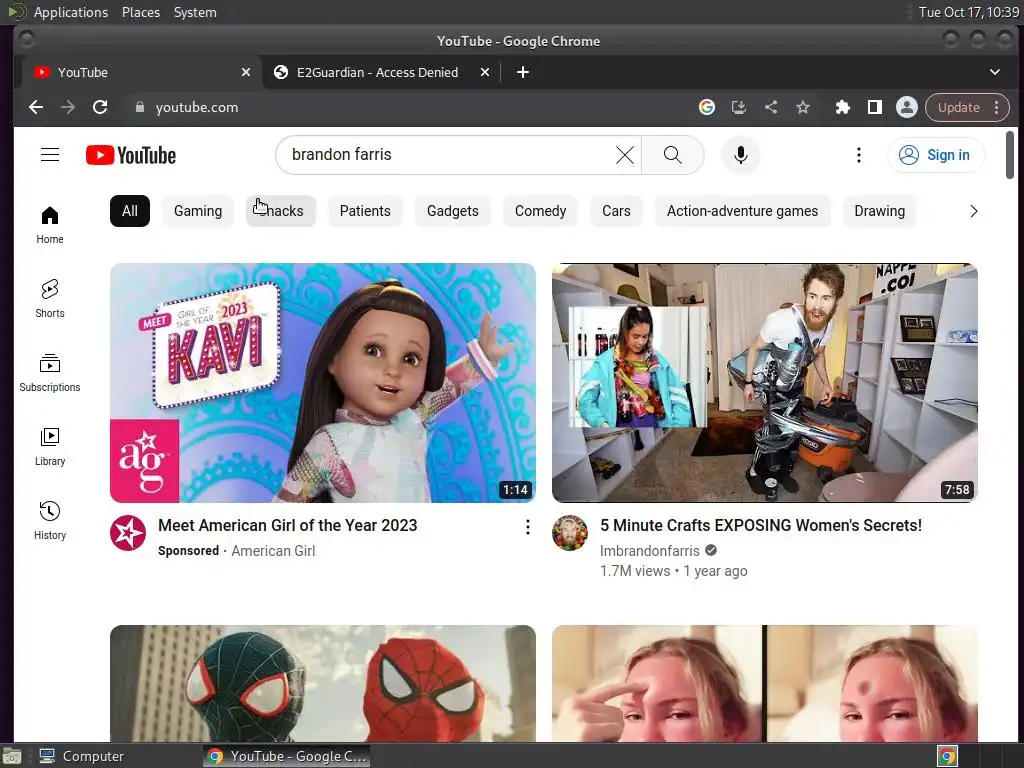Open three-dot menu of American Girl ad
Image resolution: width=1024 pixels, height=768 pixels.
coord(528,527)
